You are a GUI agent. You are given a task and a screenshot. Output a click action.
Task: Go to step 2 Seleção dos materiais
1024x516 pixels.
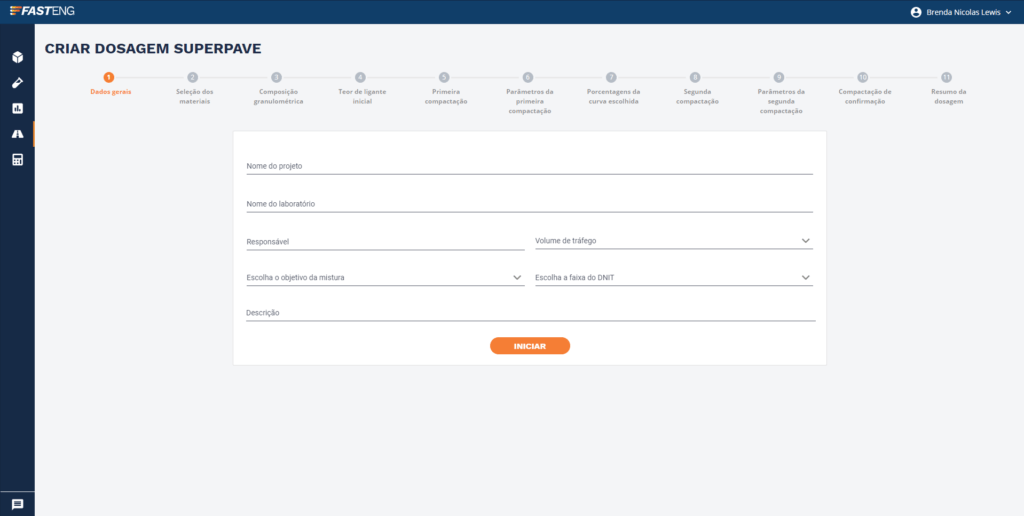pos(193,77)
